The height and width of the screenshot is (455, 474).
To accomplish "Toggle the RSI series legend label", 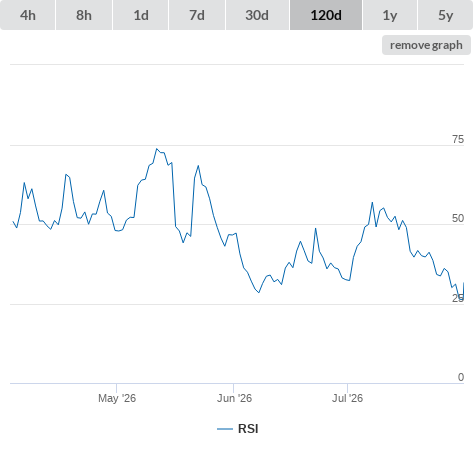I will click(248, 429).
